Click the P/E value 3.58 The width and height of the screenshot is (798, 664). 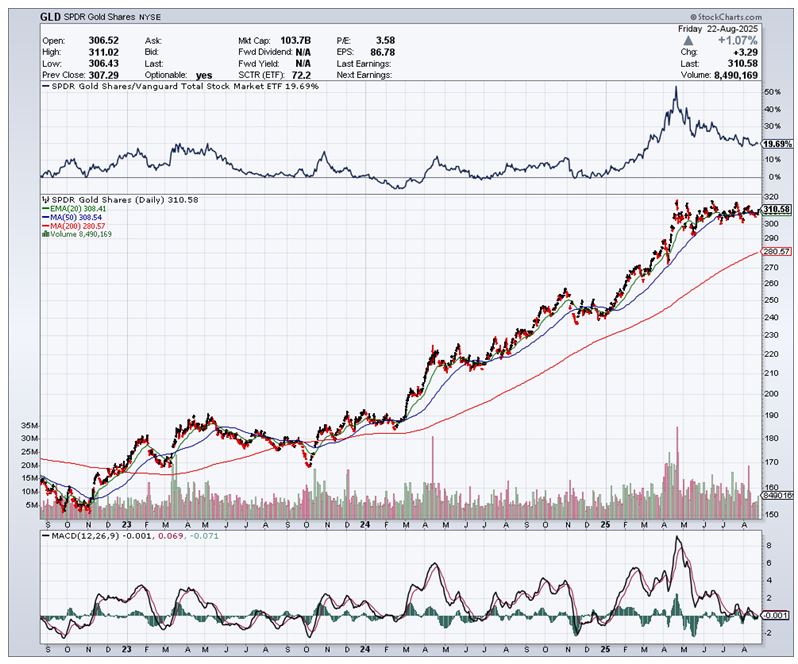coord(385,40)
